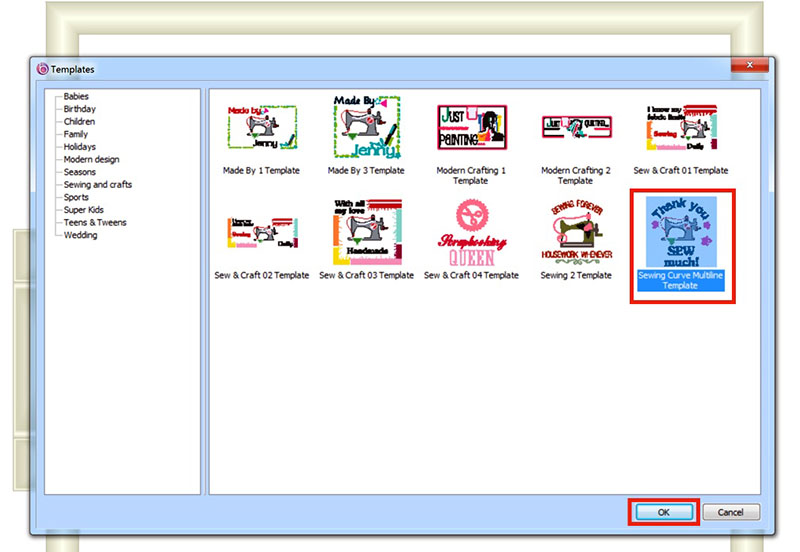Viewport: 800px width, 552px height.
Task: Choose the Sew & Craft 02 Template
Action: [x=261, y=233]
